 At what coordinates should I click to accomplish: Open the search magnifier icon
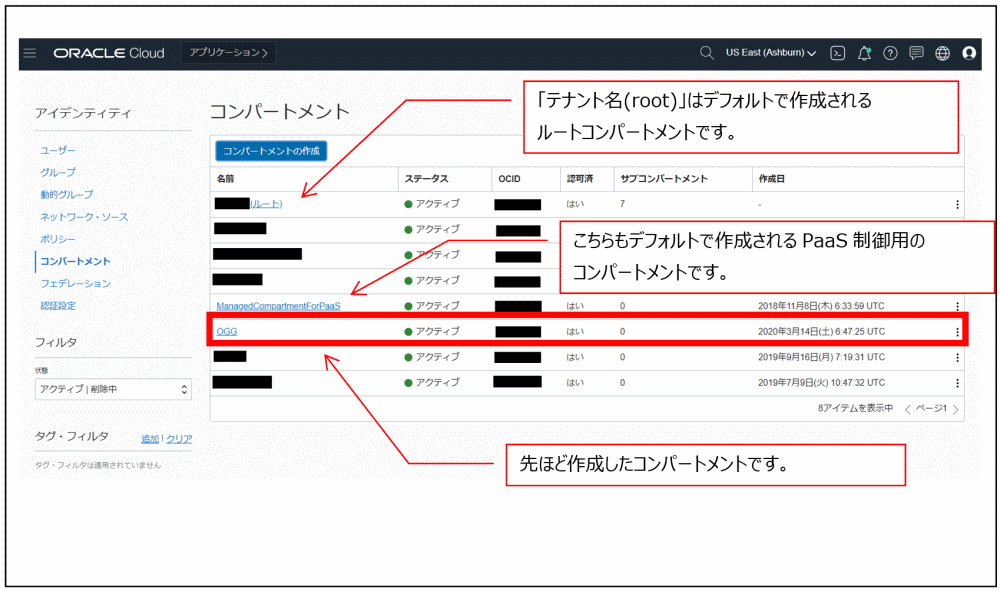[706, 53]
